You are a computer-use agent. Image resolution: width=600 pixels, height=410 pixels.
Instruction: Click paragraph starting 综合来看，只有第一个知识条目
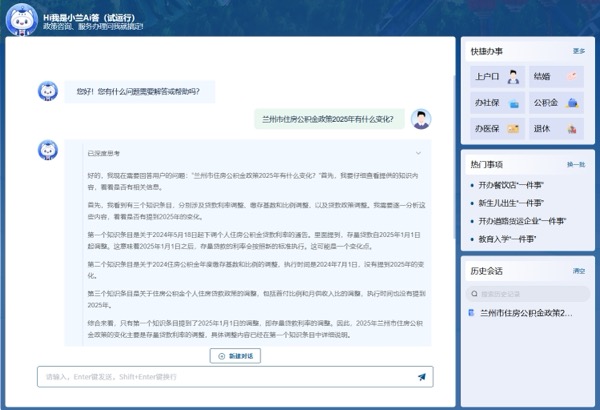(255, 329)
